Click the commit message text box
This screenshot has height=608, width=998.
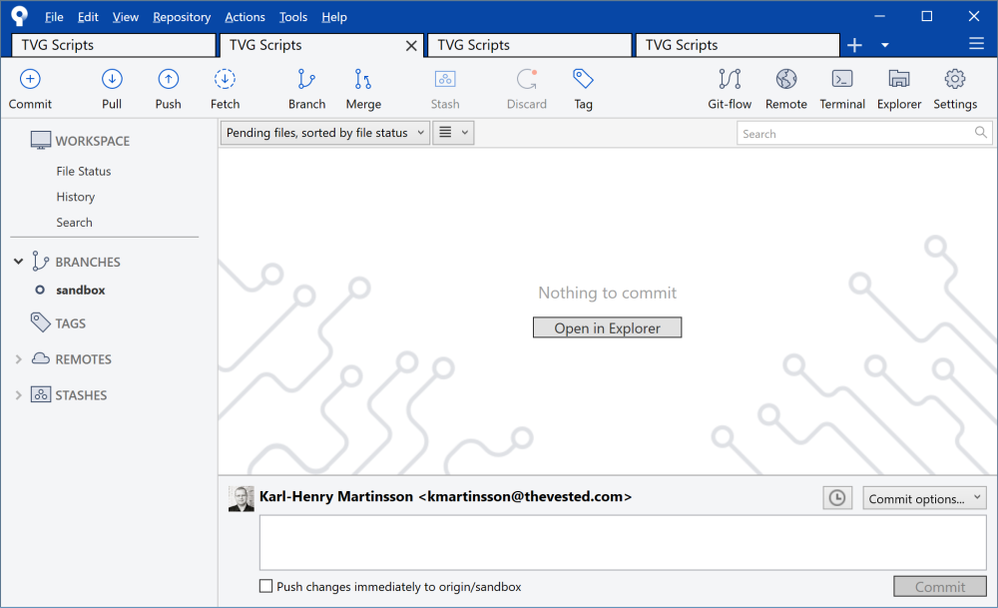622,542
